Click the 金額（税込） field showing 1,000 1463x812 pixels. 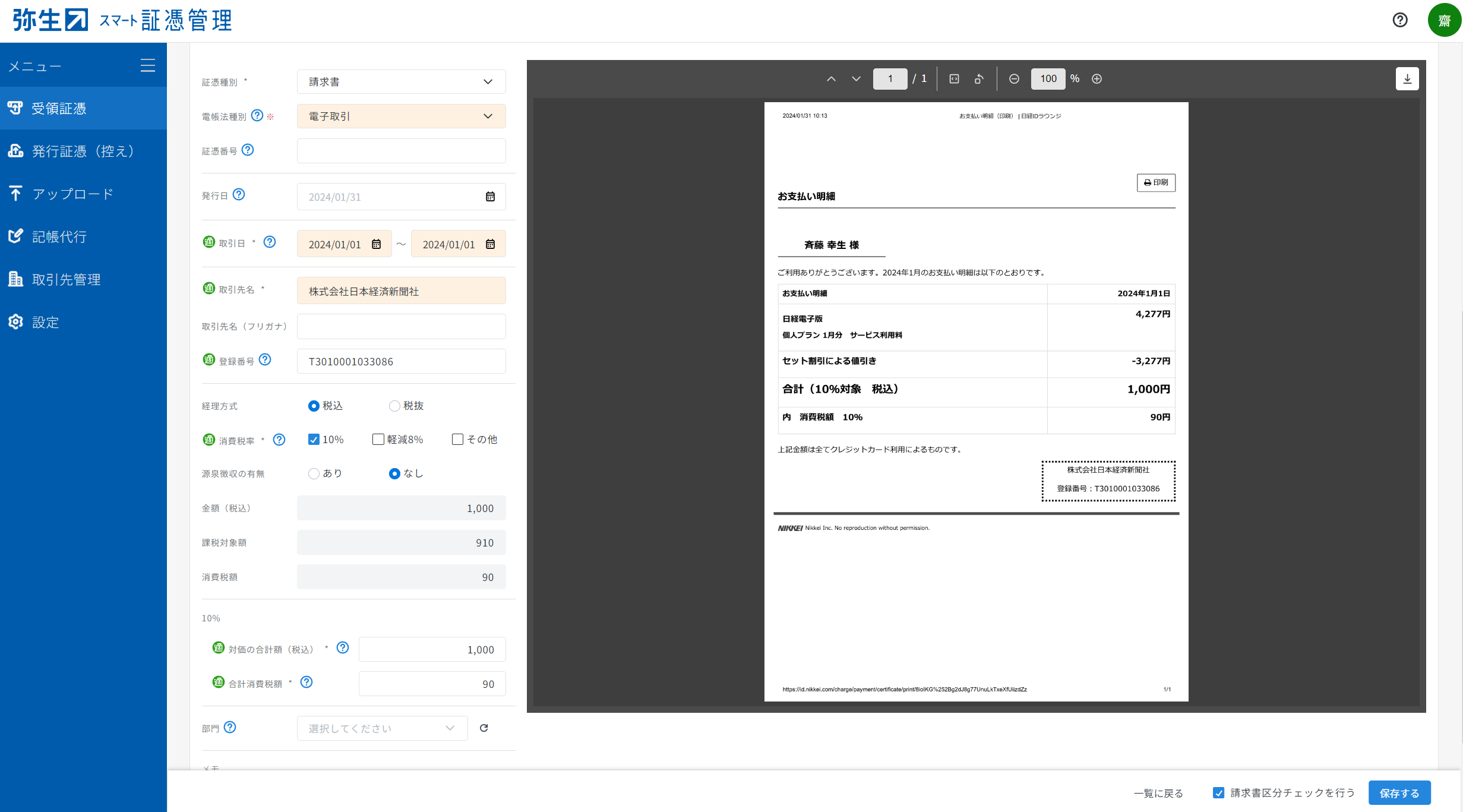click(402, 508)
